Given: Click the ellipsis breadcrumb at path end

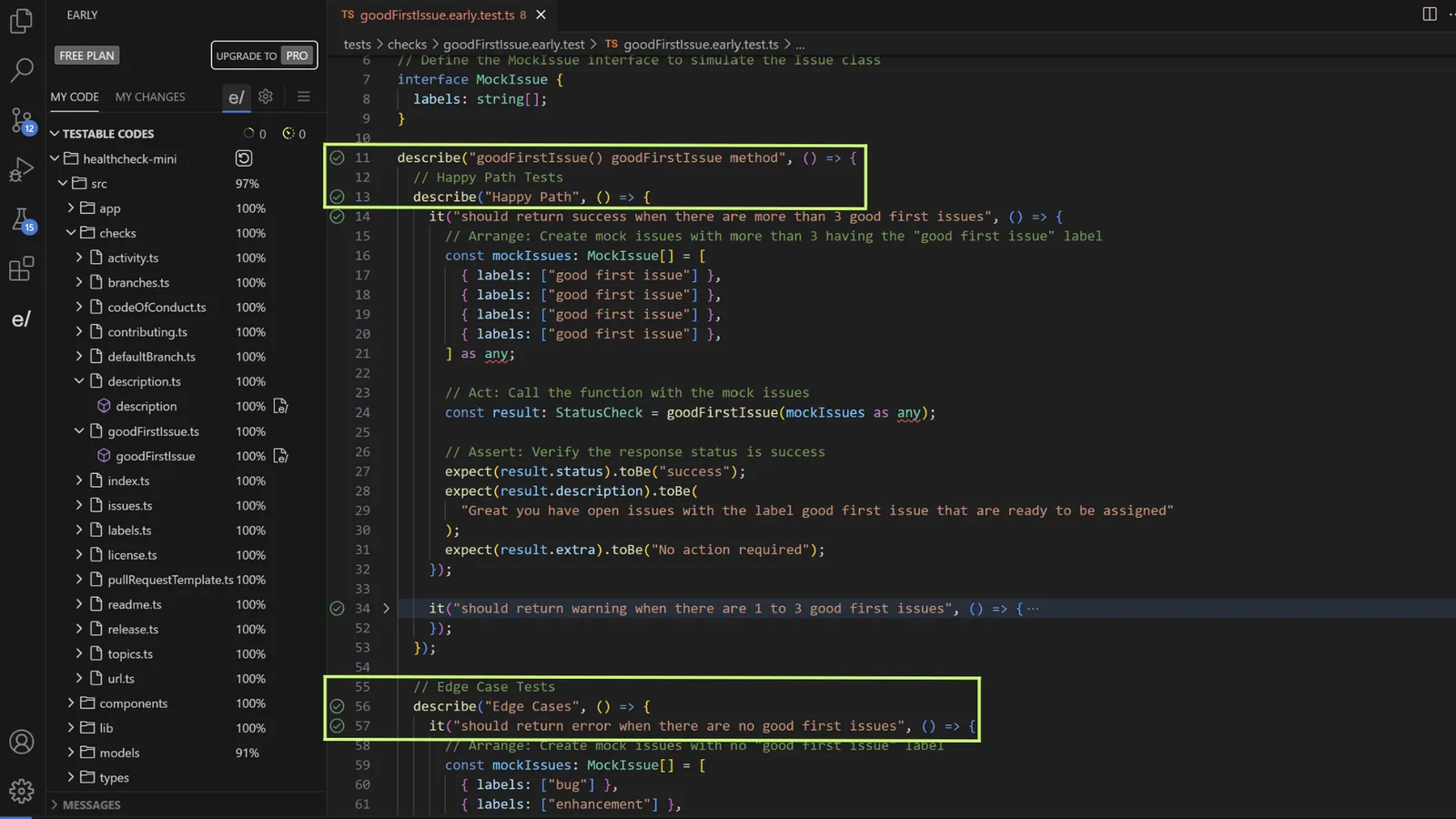Looking at the screenshot, I should point(800,44).
